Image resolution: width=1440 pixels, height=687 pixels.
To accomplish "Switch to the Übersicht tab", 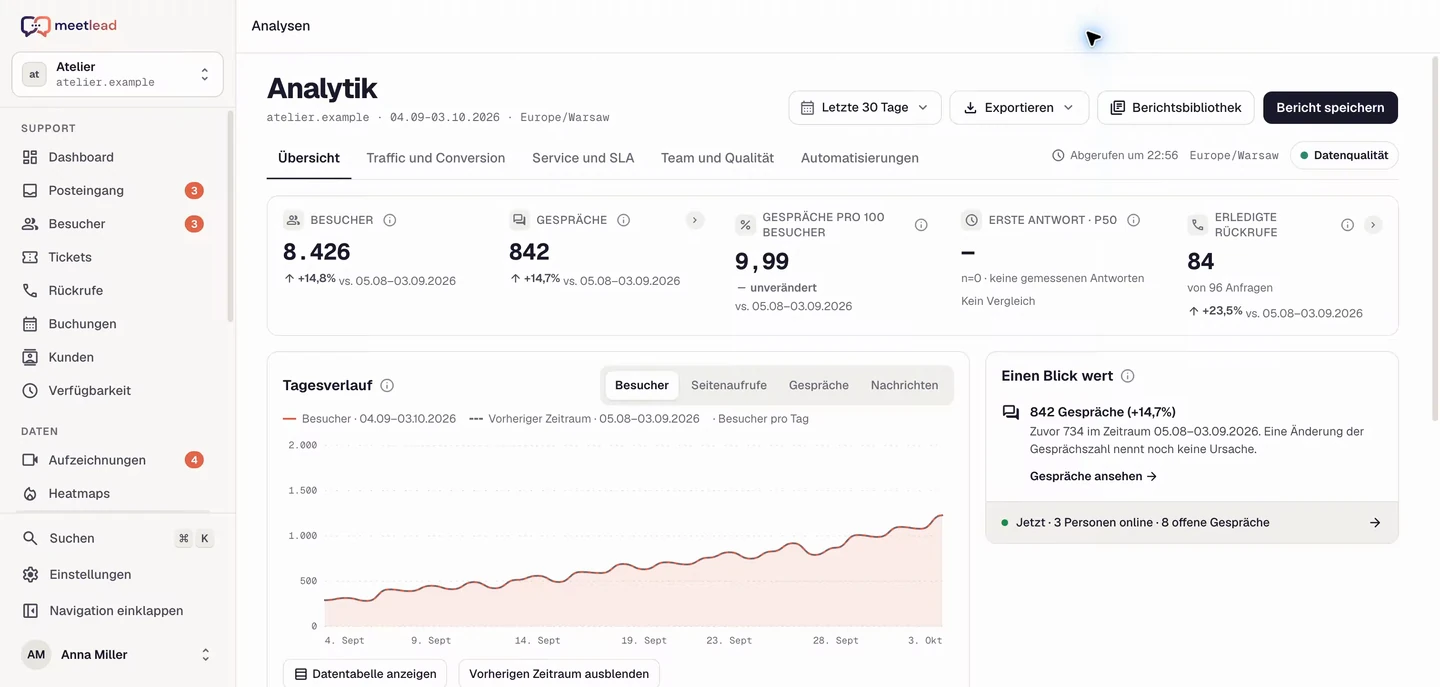I will (309, 158).
